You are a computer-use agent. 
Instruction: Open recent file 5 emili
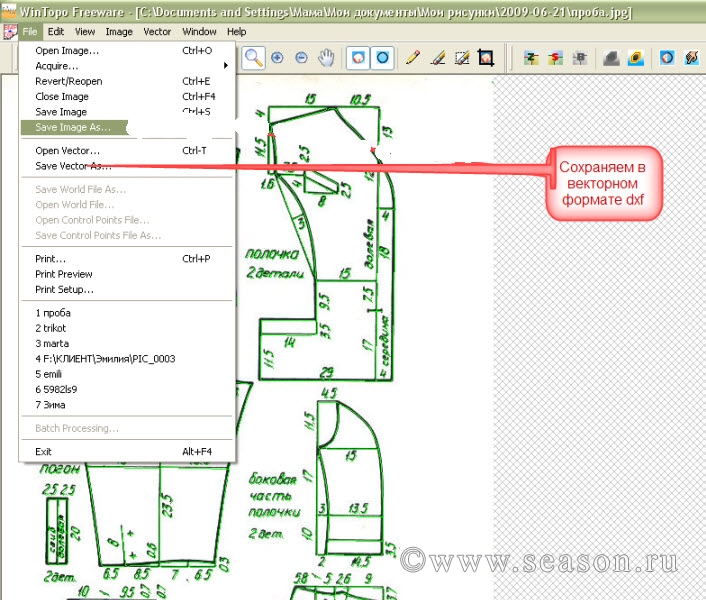(127, 374)
